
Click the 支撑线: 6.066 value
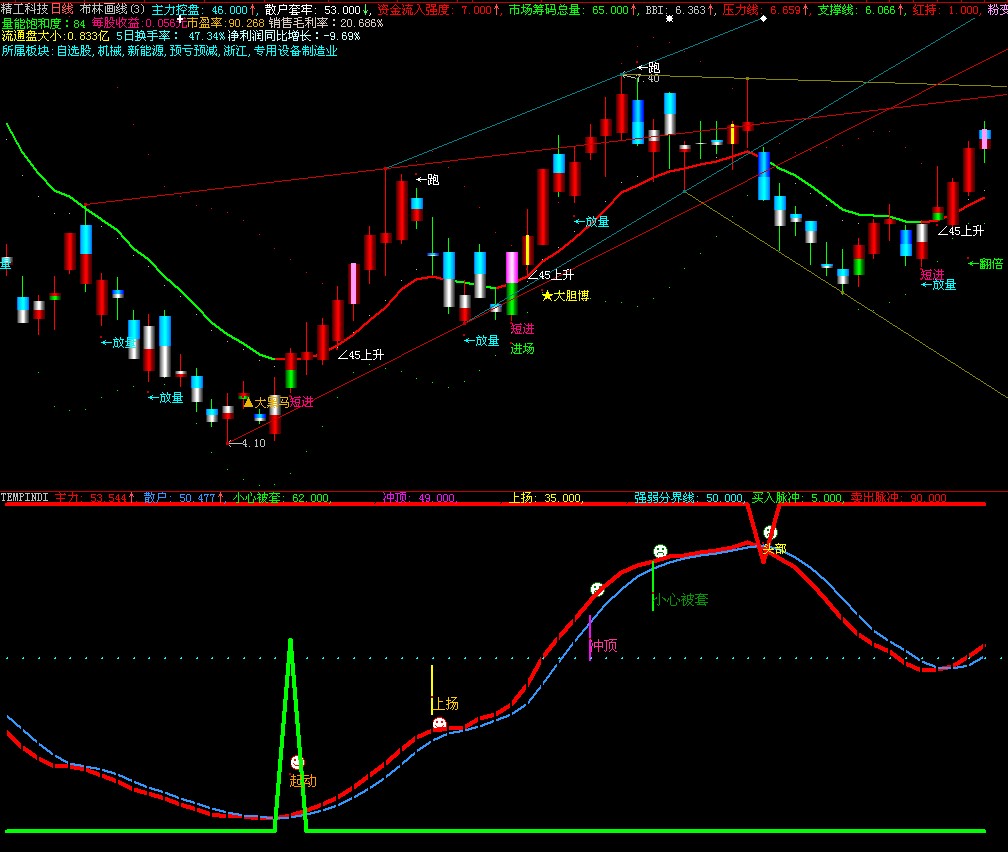tap(860, 10)
